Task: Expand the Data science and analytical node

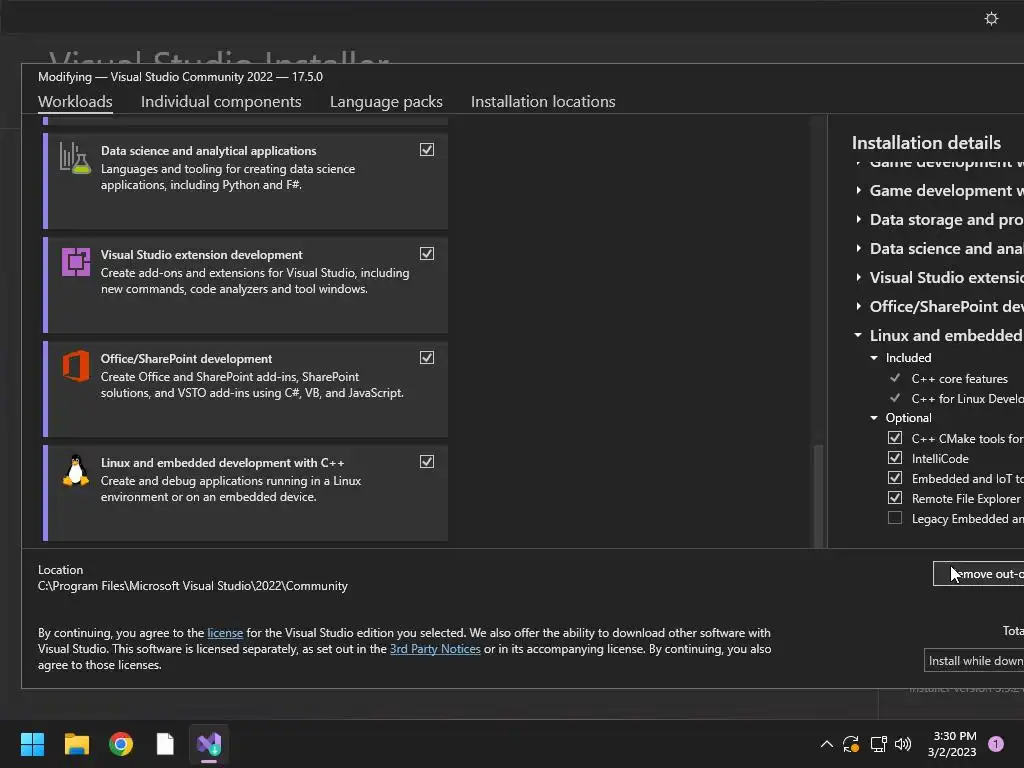Action: point(859,249)
